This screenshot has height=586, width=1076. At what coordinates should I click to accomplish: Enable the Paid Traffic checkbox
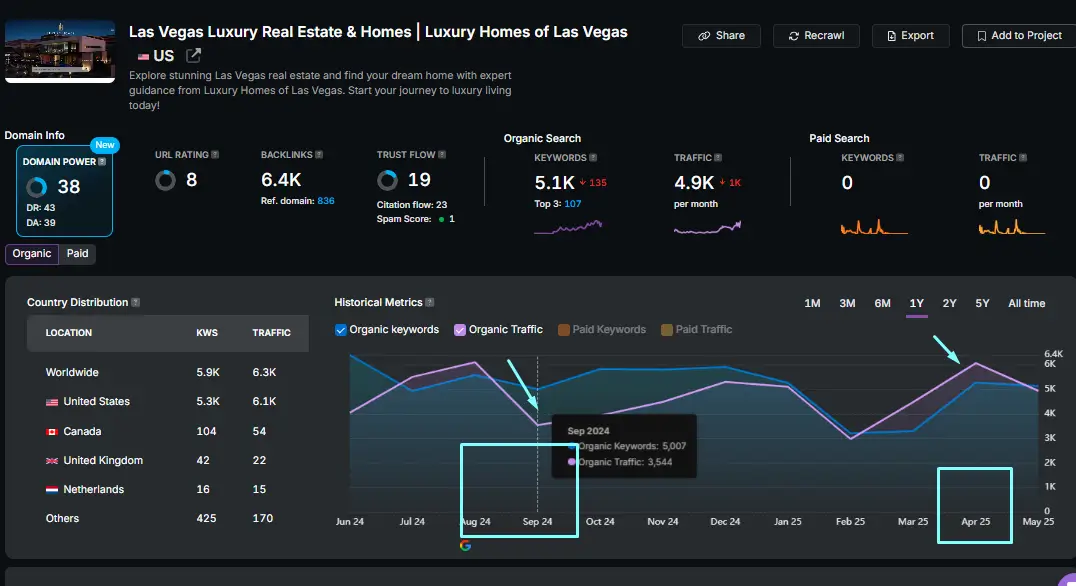(666, 329)
